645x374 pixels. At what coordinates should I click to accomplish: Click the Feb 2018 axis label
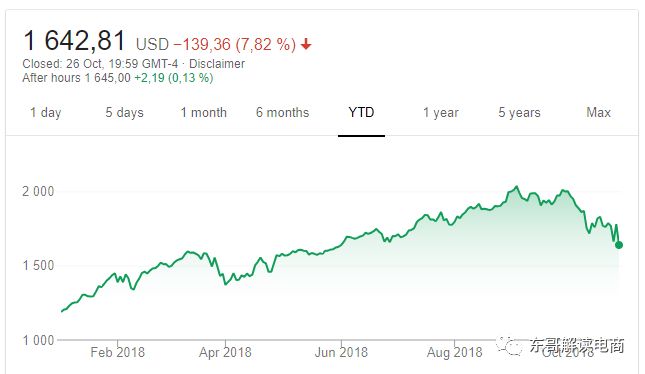pyautogui.click(x=118, y=352)
